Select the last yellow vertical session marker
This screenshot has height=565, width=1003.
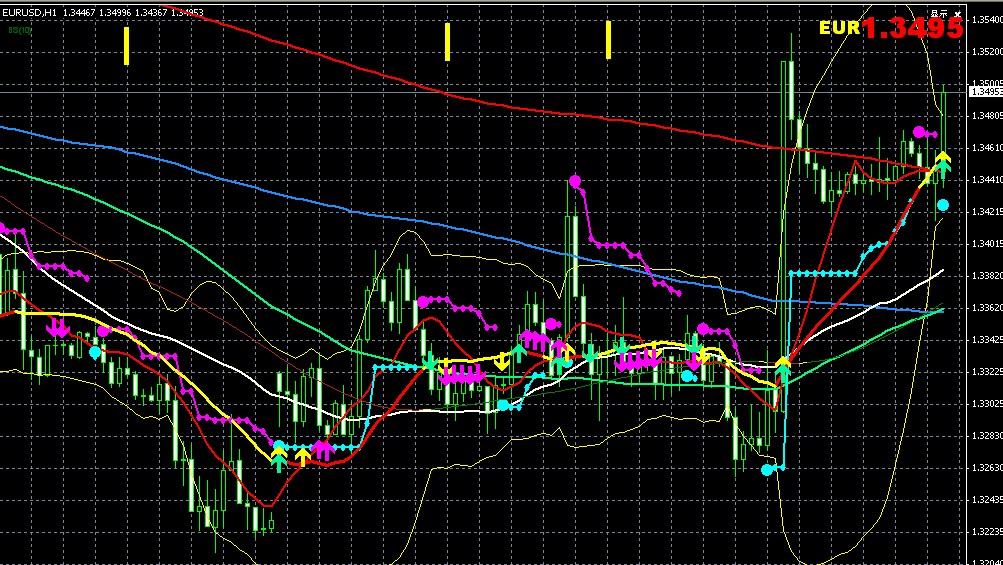coord(608,40)
